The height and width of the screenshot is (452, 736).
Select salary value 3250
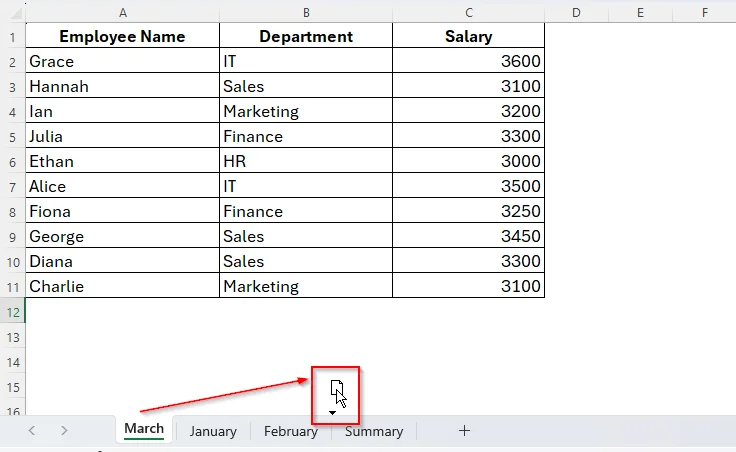click(x=468, y=211)
